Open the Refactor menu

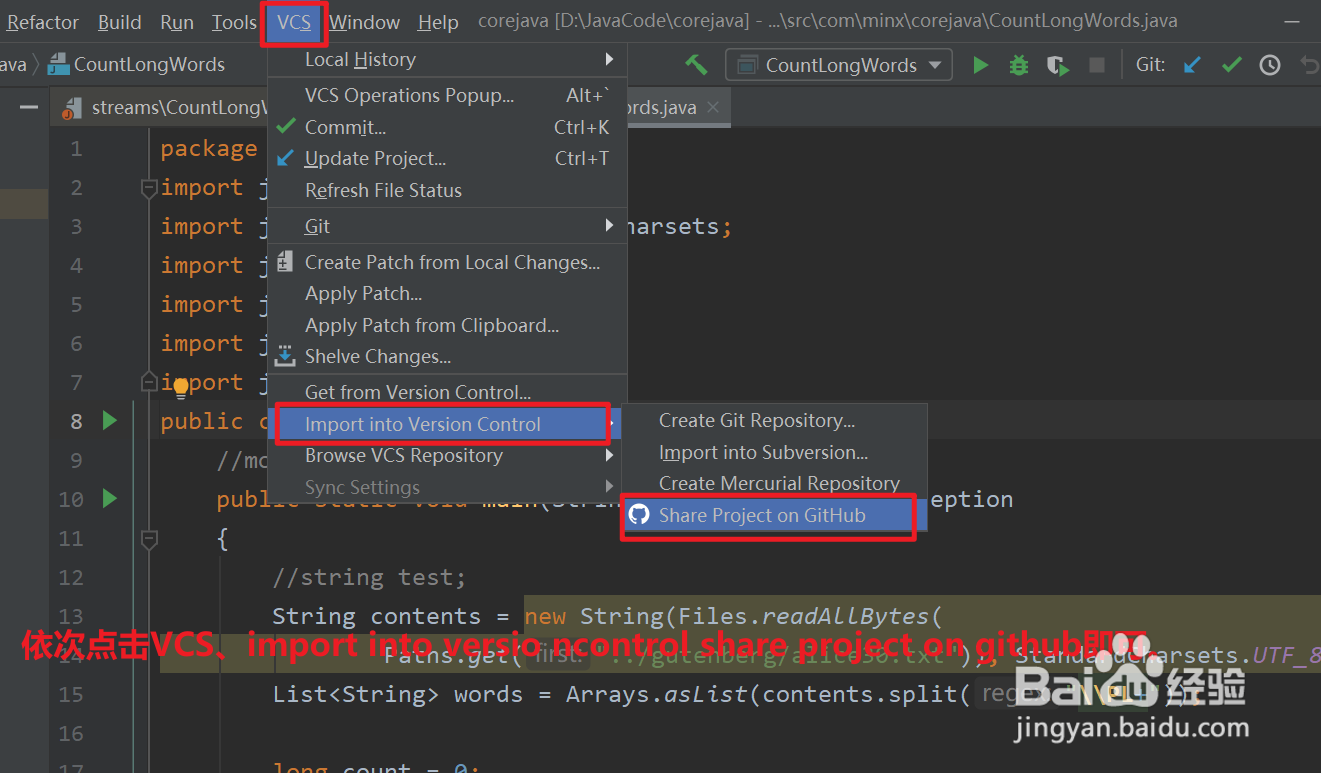tap(42, 22)
